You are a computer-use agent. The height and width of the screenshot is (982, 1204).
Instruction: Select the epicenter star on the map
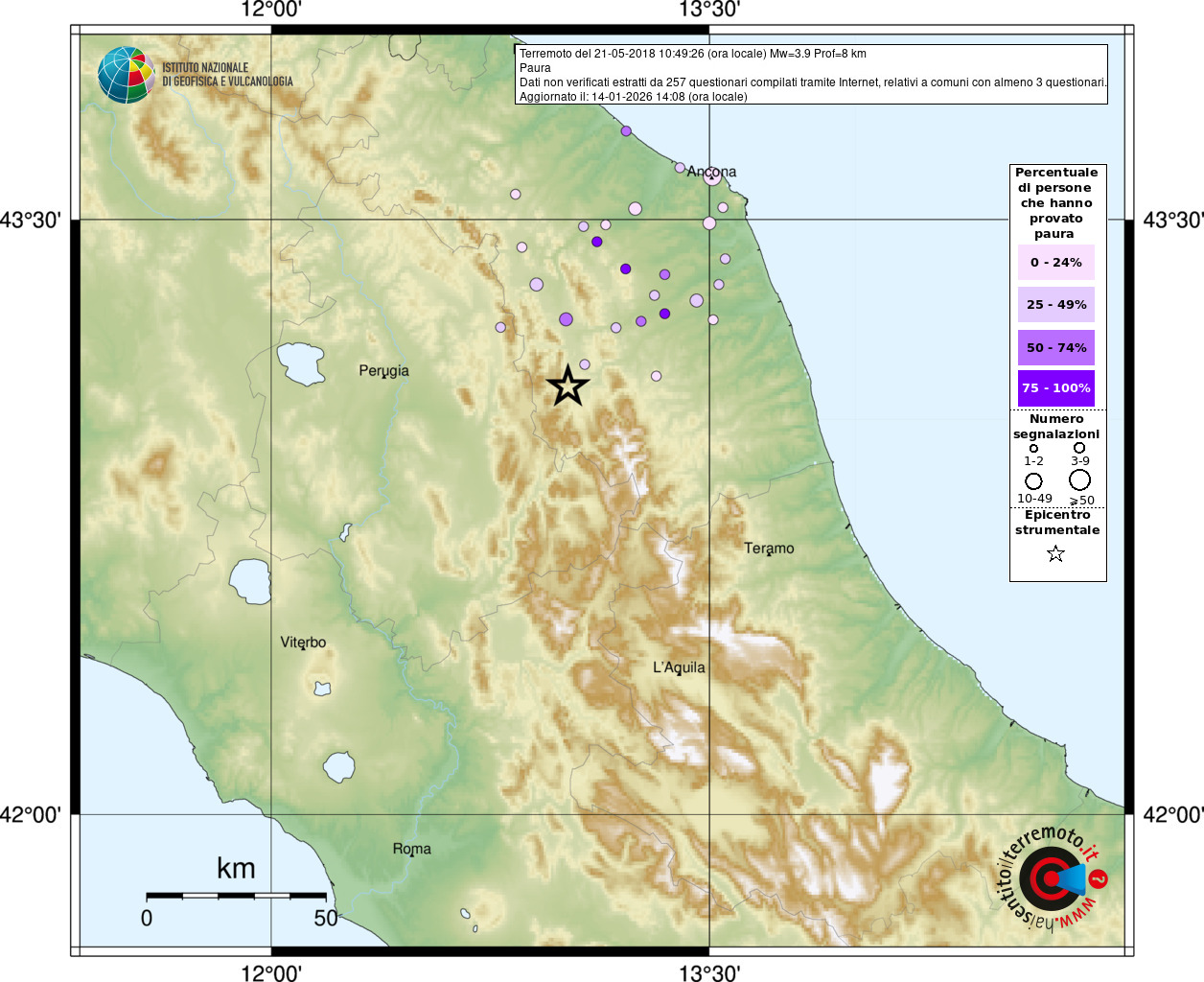tap(567, 386)
